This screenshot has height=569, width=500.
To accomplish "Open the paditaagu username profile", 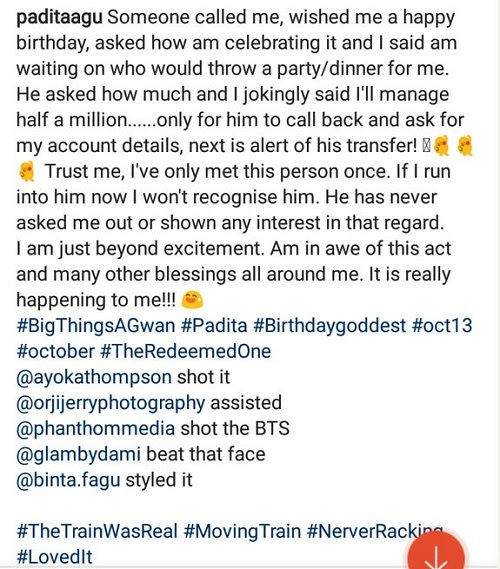I will click(59, 18).
